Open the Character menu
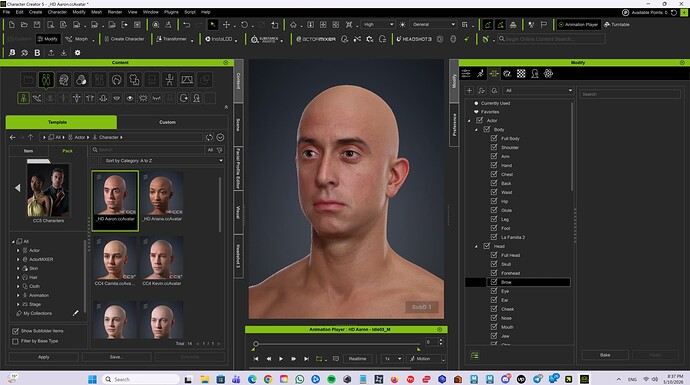The height and width of the screenshot is (385, 690). [57, 12]
